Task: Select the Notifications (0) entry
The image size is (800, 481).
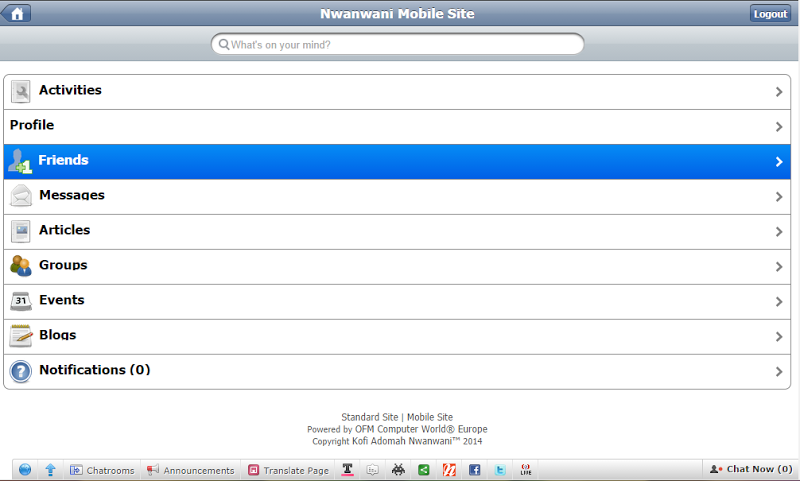Action: tap(397, 372)
